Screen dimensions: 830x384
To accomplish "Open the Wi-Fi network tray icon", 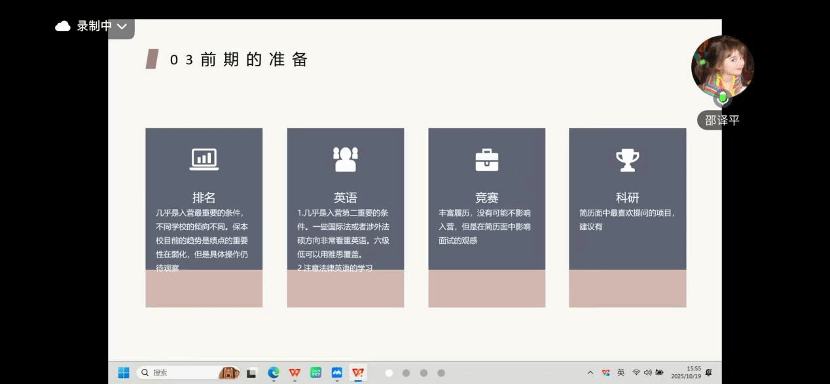I will 636,373.
